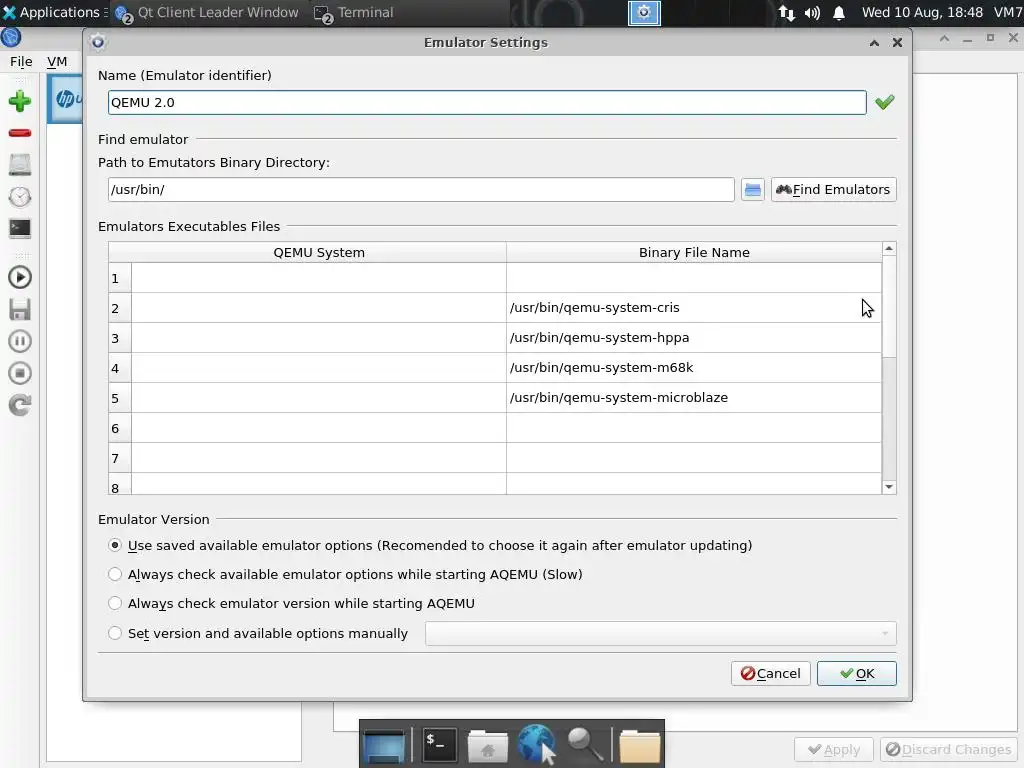Open the magnifier search app in dock
The height and width of the screenshot is (768, 1024).
584,744
